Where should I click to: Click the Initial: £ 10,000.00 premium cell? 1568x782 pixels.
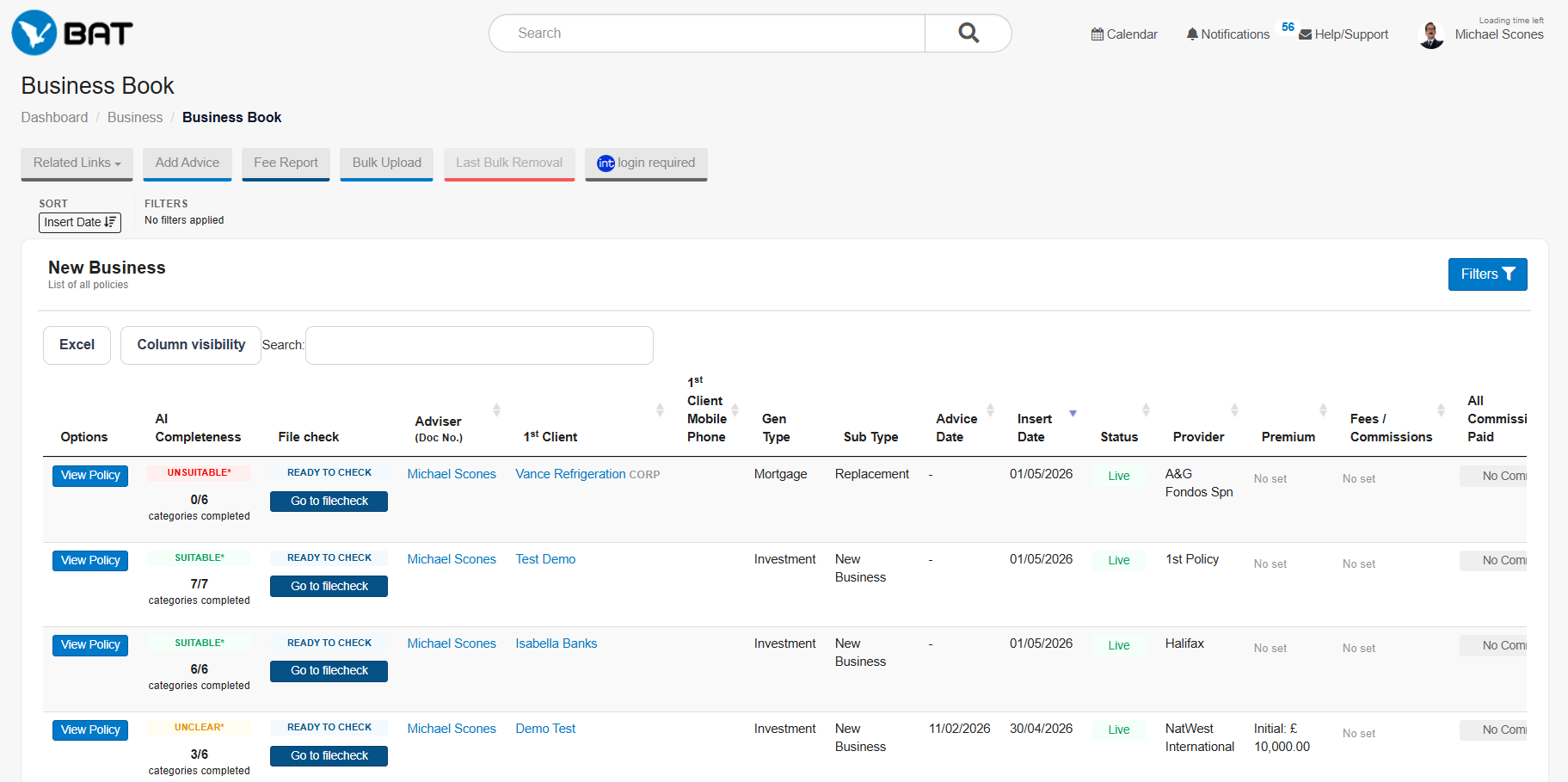(1282, 738)
